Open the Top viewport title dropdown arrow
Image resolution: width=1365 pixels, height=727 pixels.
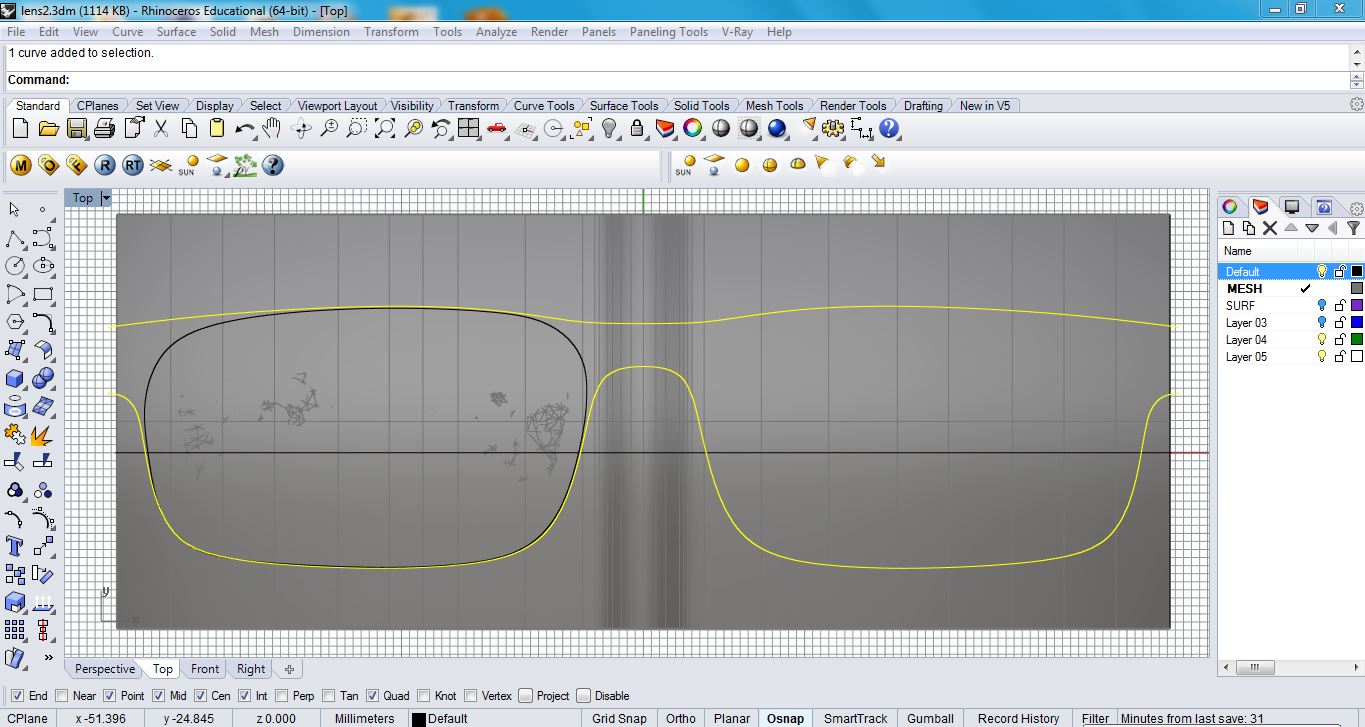[106, 198]
